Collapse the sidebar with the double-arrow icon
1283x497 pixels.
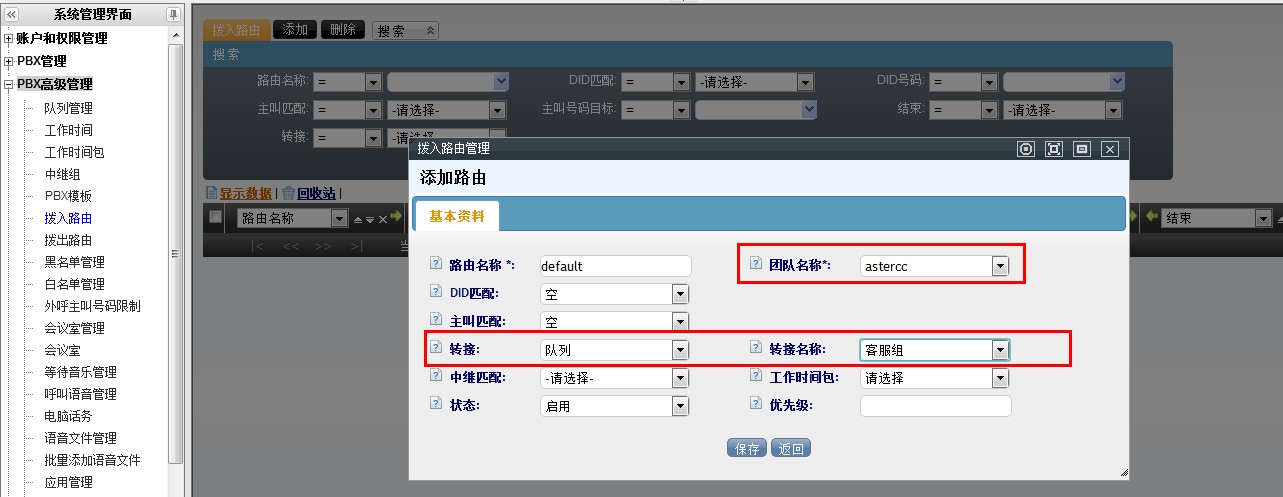pos(12,14)
